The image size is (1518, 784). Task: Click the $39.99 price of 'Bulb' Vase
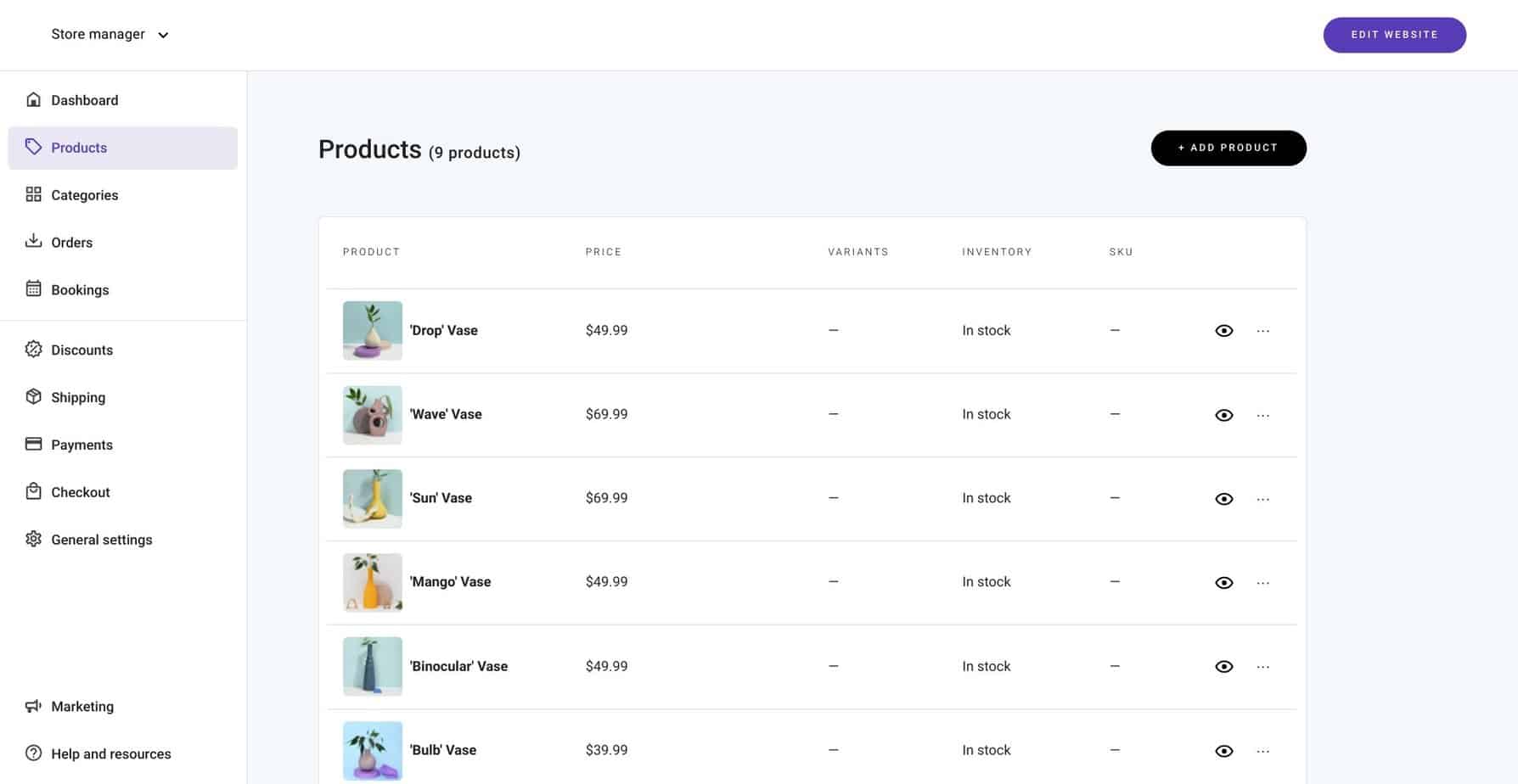pos(606,750)
